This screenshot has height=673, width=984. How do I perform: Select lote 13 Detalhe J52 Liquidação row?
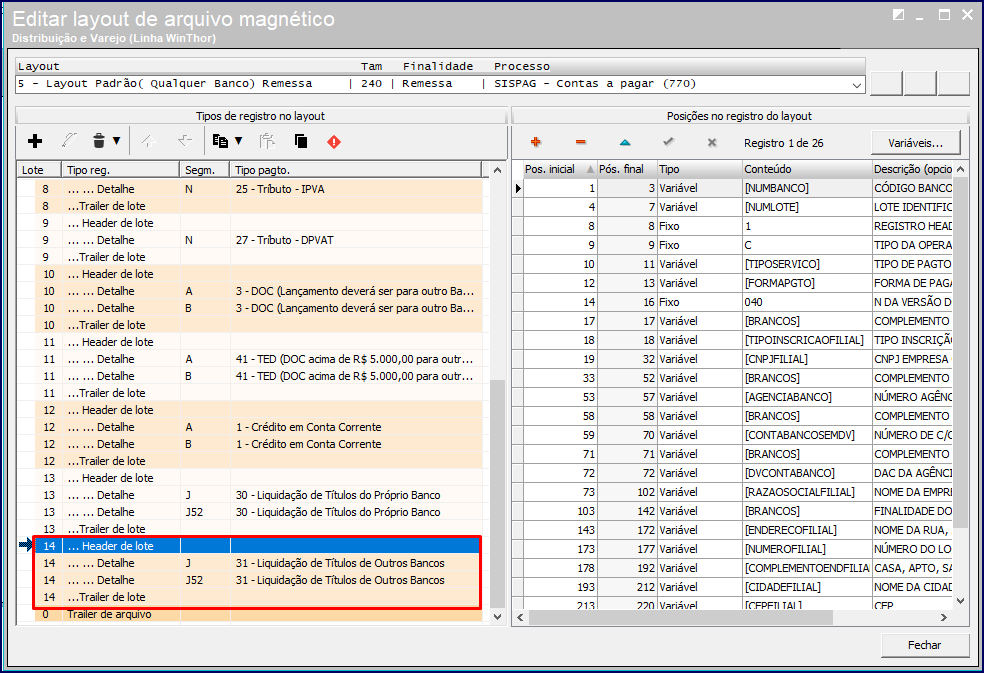click(x=259, y=512)
